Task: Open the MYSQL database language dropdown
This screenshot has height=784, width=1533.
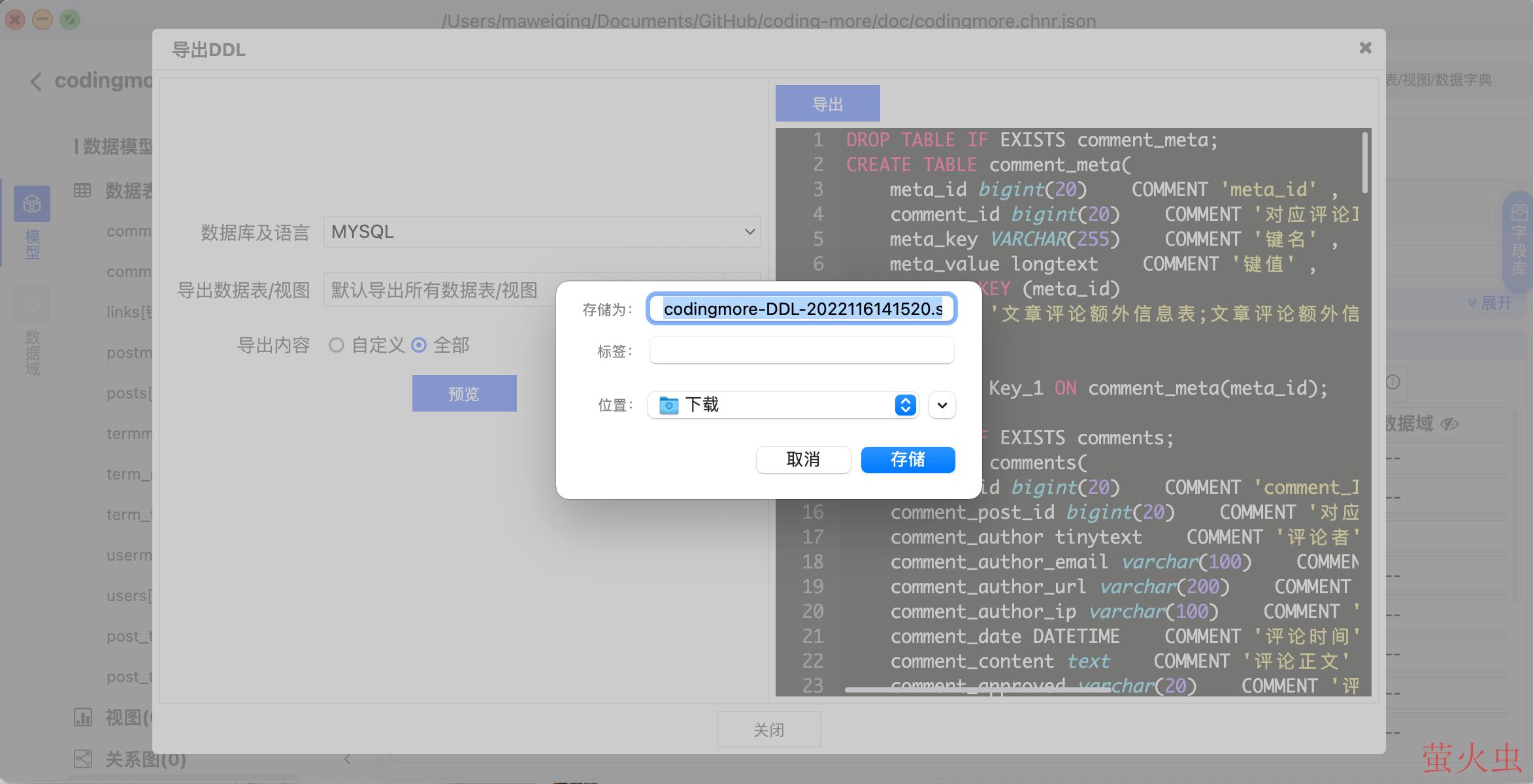Action: pyautogui.click(x=542, y=232)
